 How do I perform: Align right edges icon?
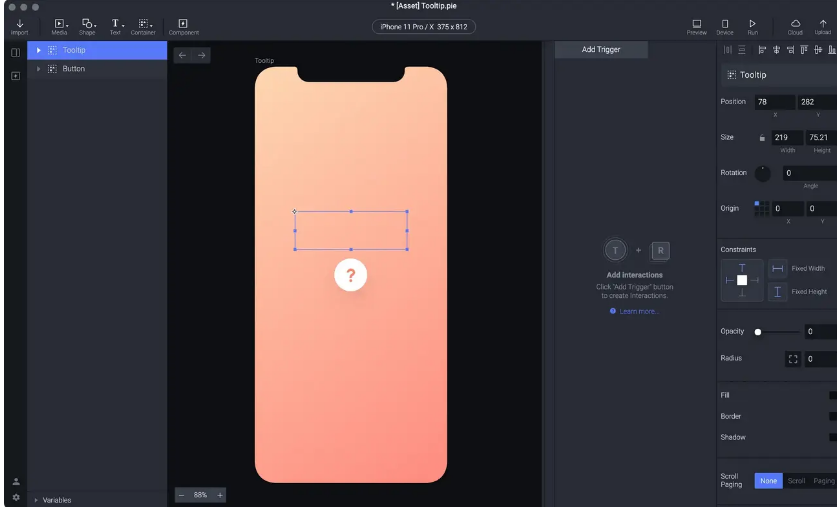tap(790, 50)
